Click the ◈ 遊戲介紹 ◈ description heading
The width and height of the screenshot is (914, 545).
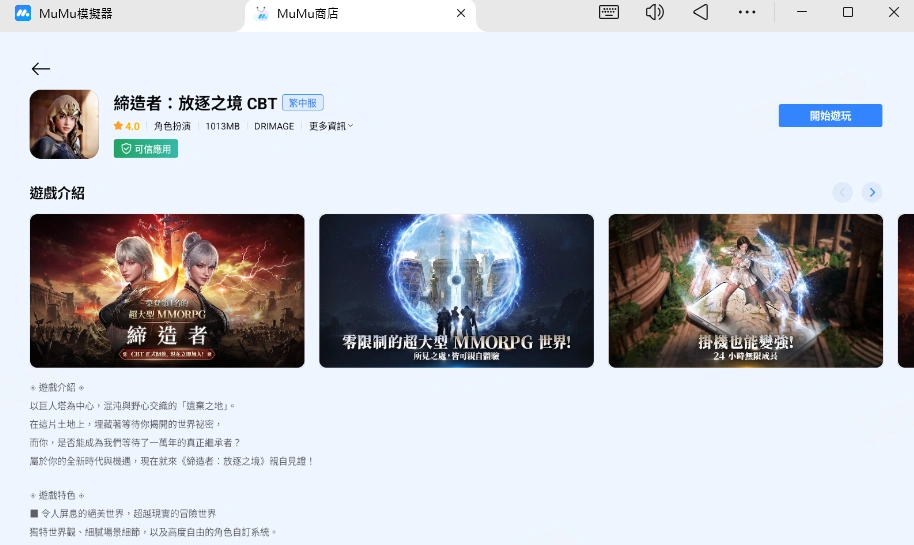[x=57, y=387]
